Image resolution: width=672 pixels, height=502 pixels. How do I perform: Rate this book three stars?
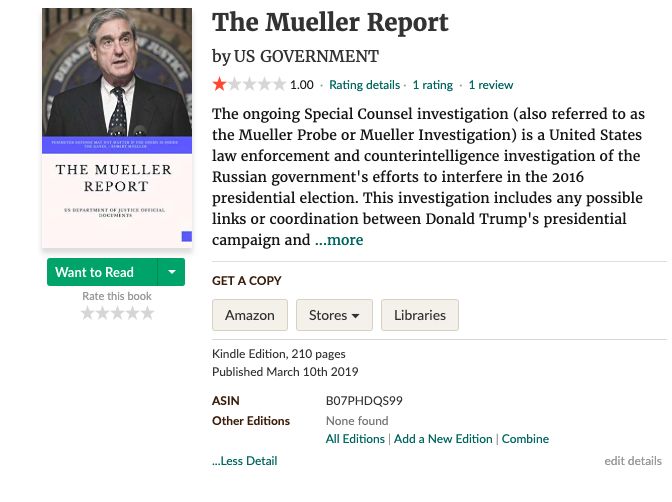click(117, 313)
